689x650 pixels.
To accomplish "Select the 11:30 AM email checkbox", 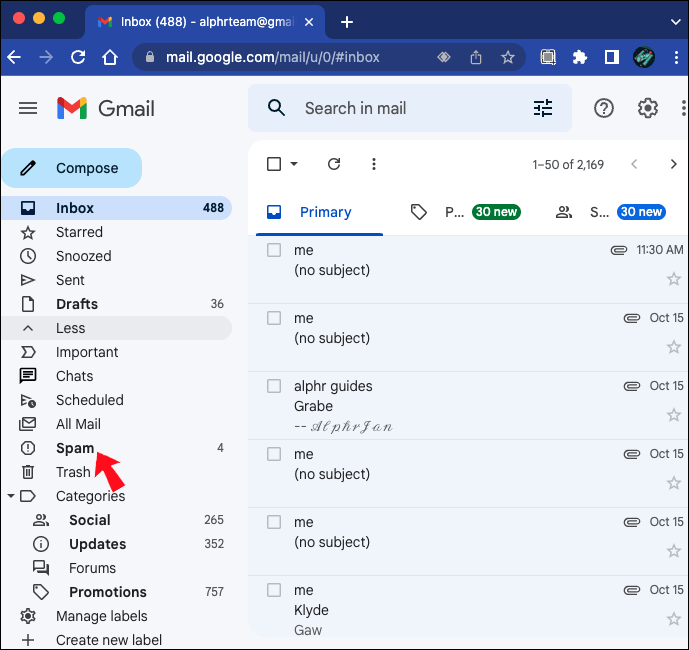I will click(x=274, y=250).
